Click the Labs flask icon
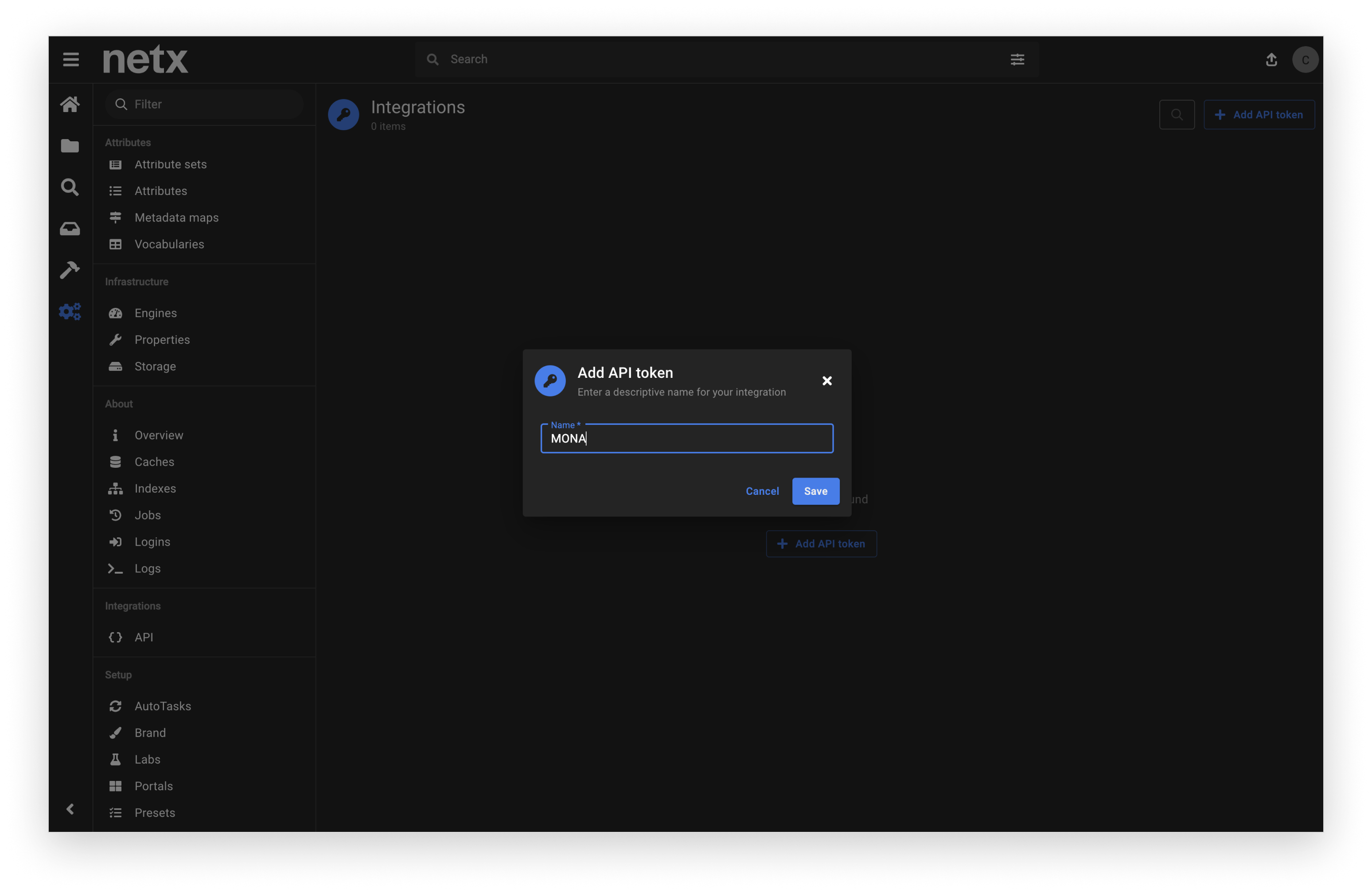Screen dimensions: 1372x893 click(115, 759)
